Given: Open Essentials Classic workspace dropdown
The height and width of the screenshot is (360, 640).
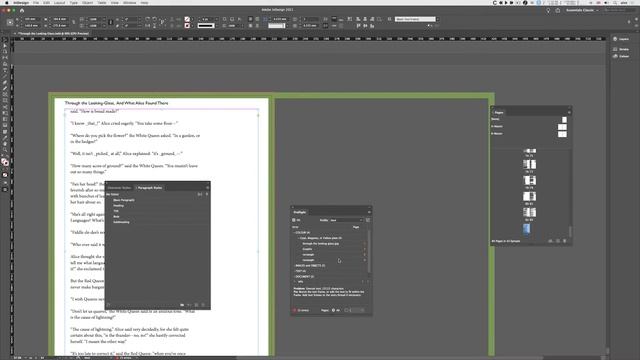Looking at the screenshot, I should tap(582, 10).
